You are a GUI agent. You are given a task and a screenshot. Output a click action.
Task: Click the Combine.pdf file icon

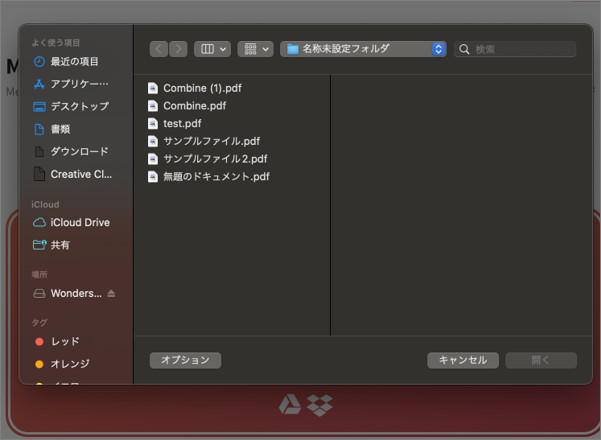click(153, 106)
